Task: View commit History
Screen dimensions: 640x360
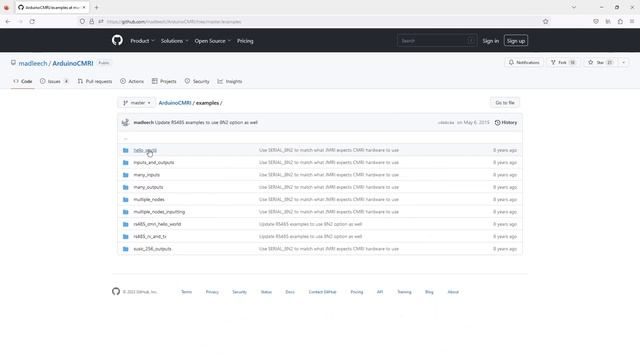Action: (506, 122)
